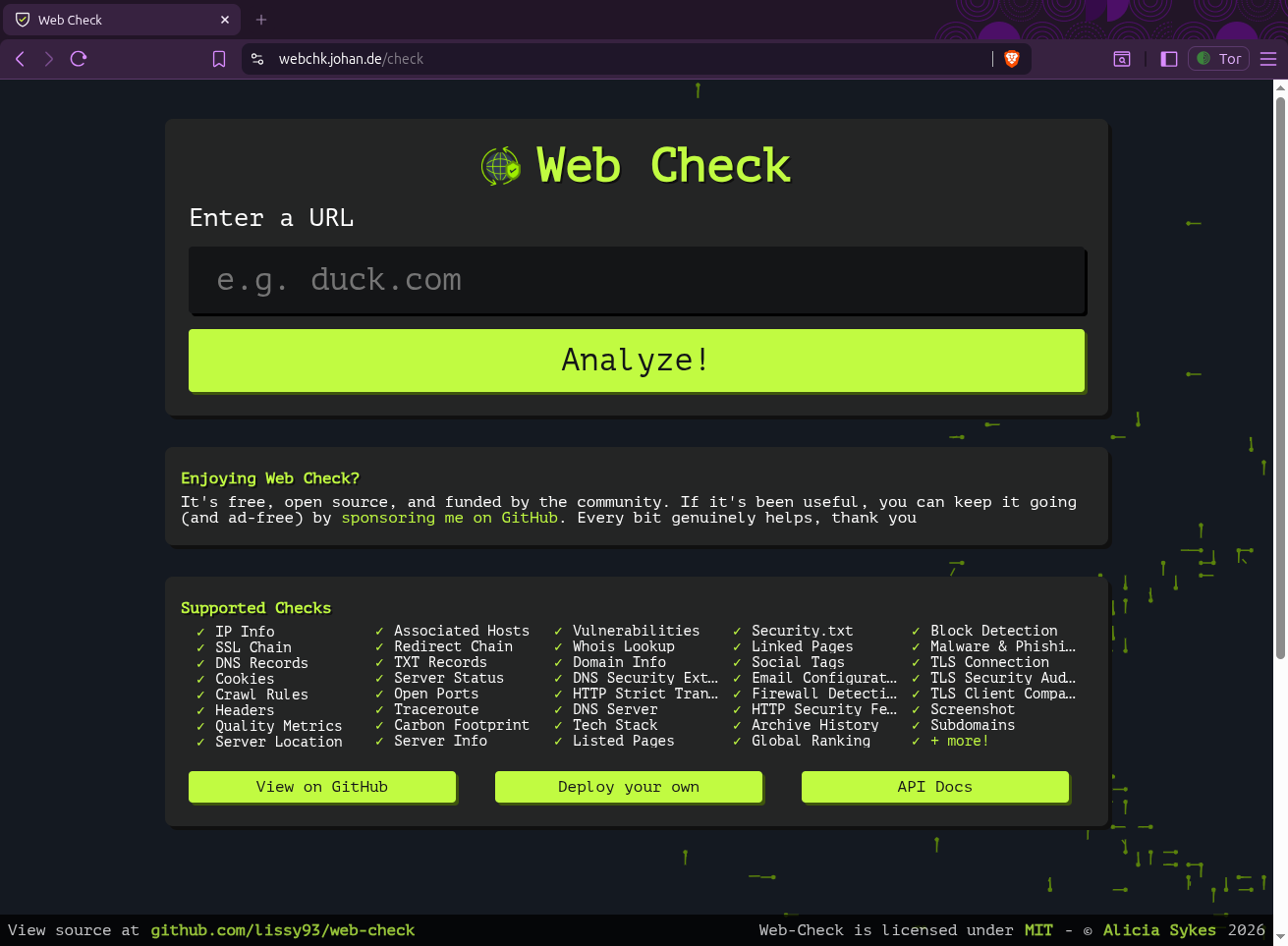
Task: Click the Screenshot check entry
Action: tap(973, 709)
